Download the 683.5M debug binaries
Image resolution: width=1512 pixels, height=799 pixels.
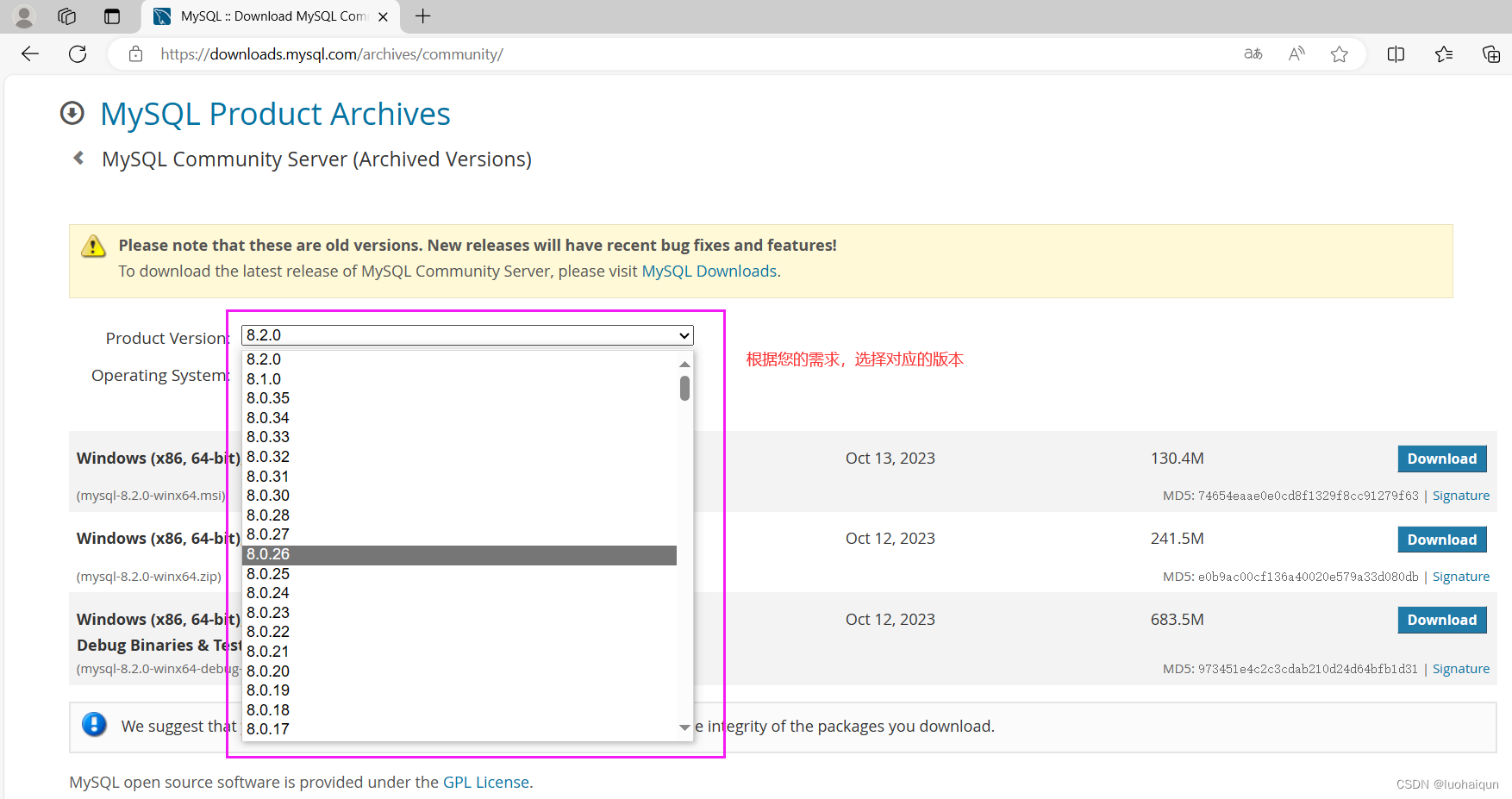[1442, 620]
